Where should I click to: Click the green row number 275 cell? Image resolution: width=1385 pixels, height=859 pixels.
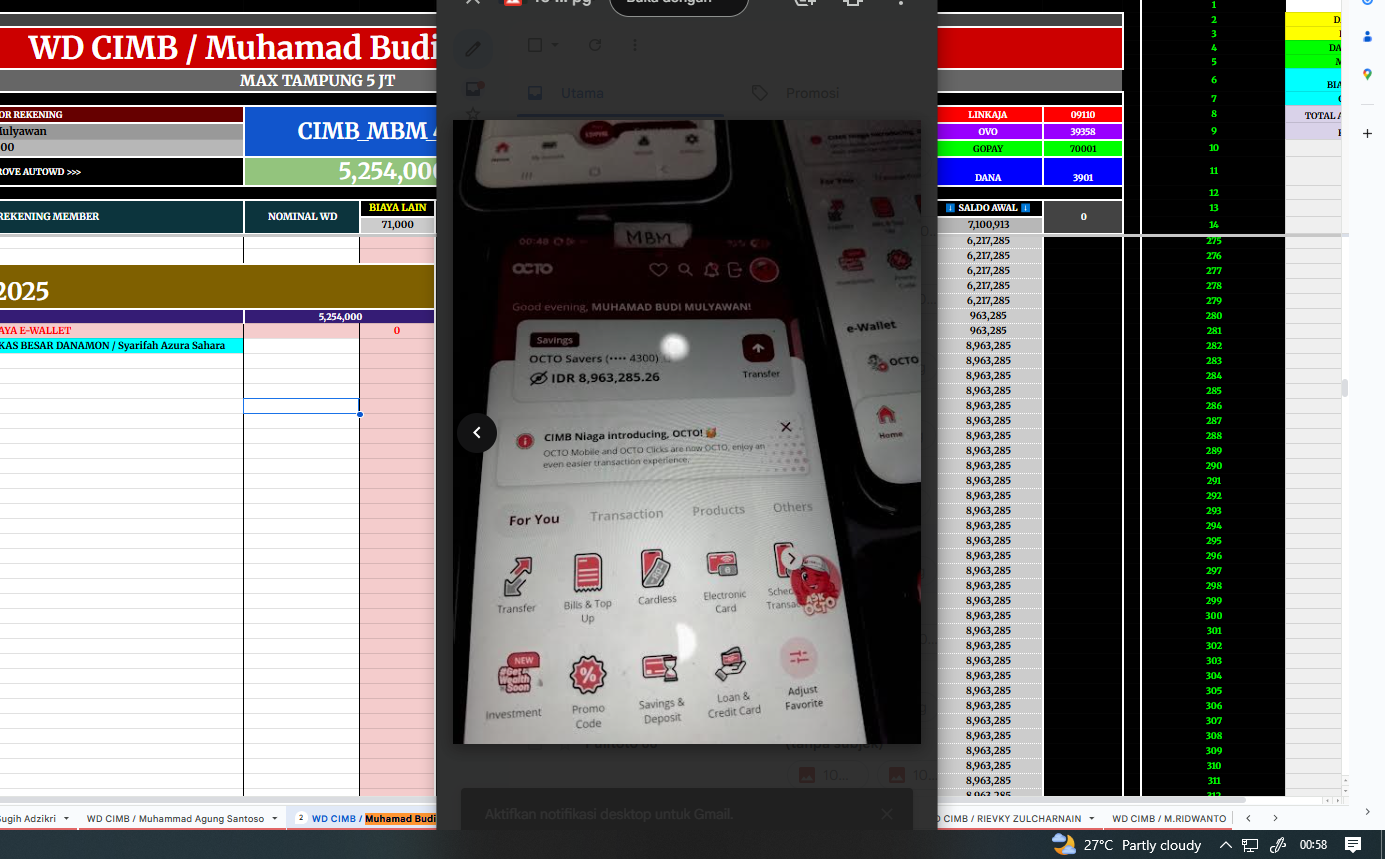(x=1213, y=241)
